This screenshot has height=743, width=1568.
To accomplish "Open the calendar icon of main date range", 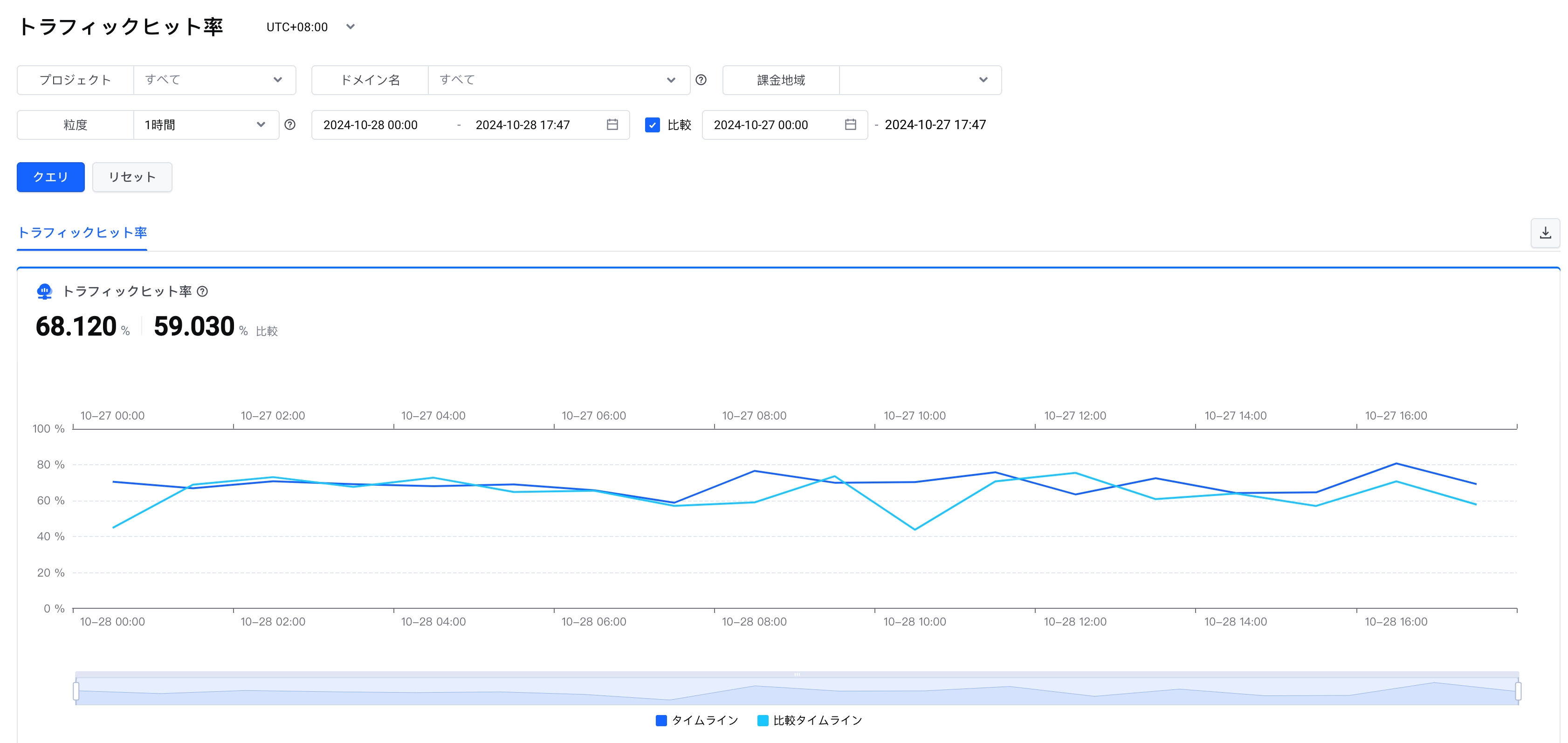I will pyautogui.click(x=612, y=125).
